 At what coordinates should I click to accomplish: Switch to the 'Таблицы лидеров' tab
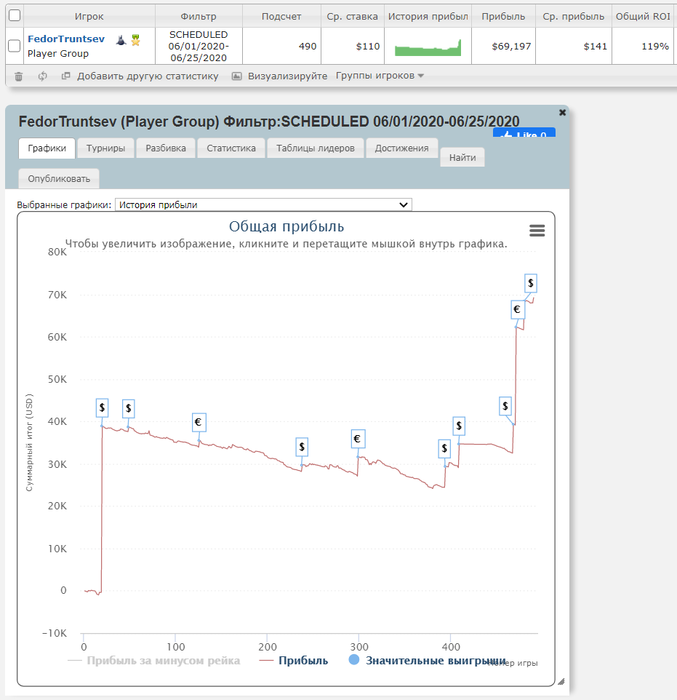(315, 148)
